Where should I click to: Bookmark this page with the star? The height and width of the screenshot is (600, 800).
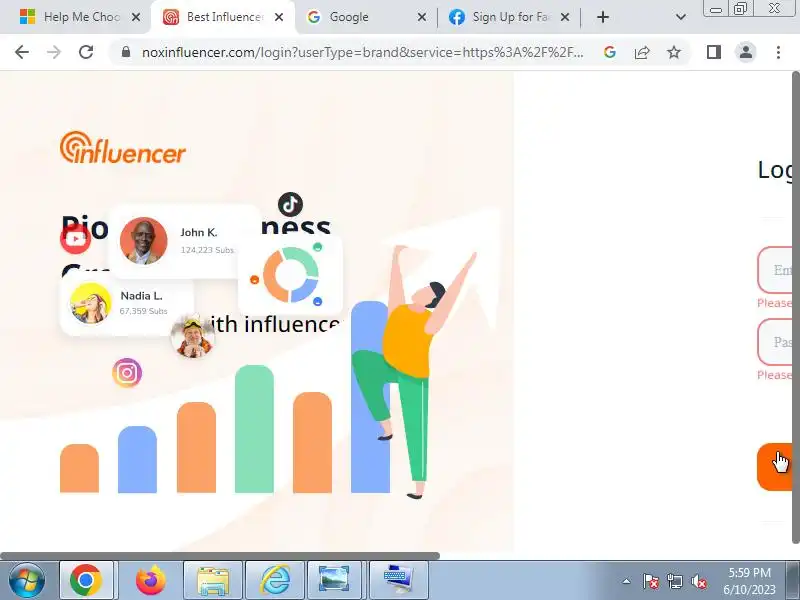coord(674,52)
